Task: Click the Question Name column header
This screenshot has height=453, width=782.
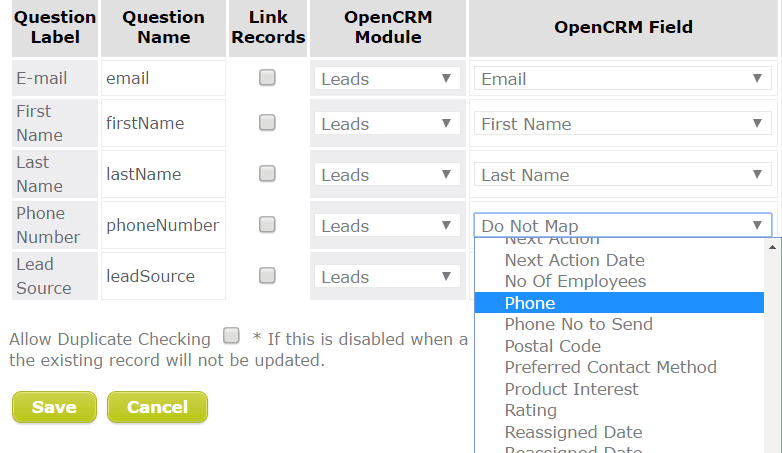Action: (164, 27)
